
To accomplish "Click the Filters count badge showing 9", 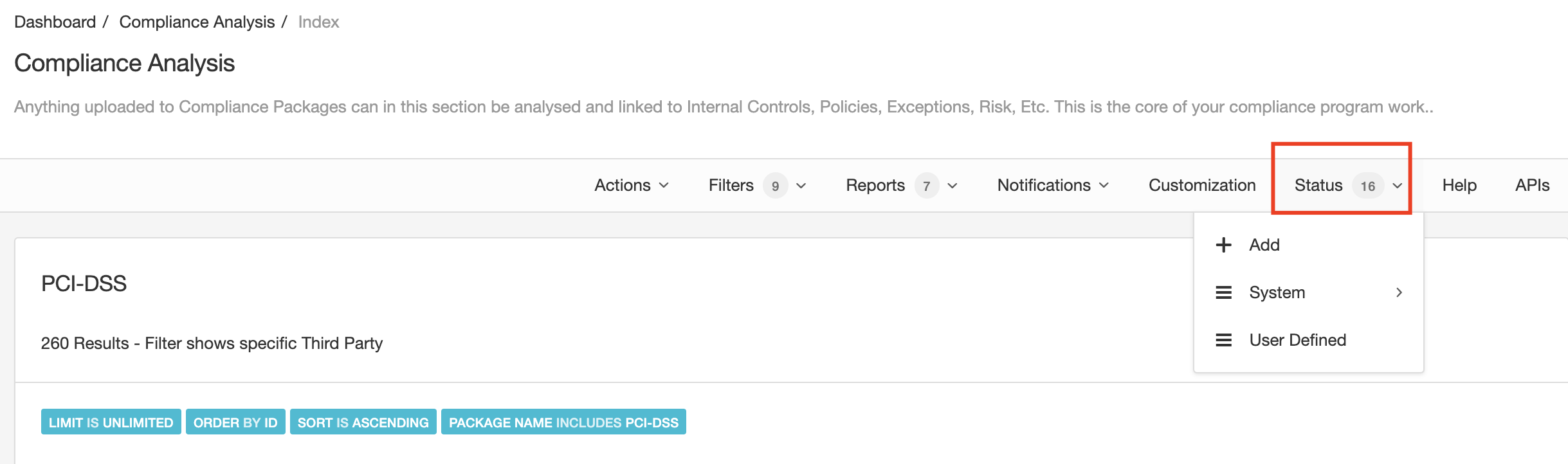I will pos(776,185).
